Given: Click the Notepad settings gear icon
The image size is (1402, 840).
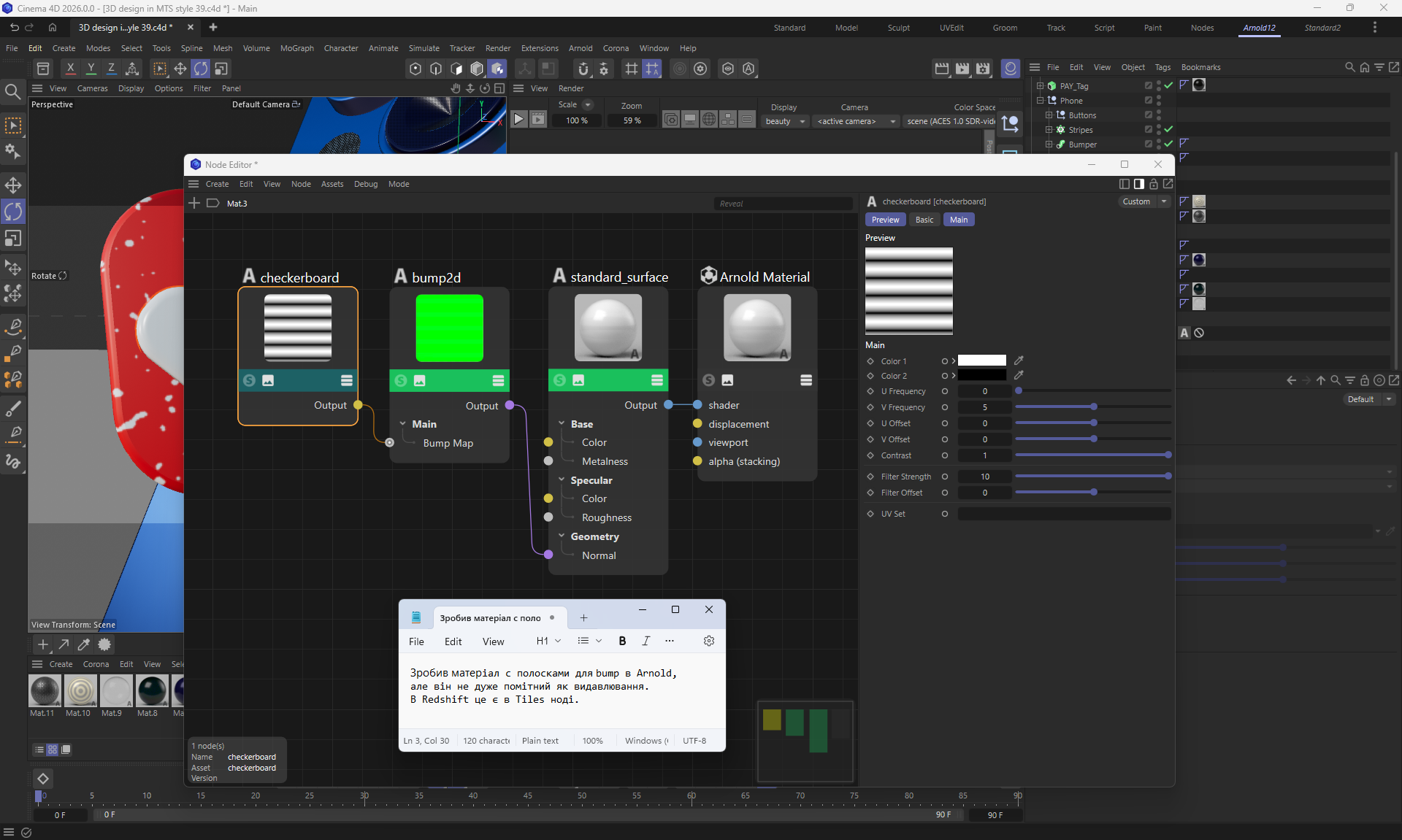Looking at the screenshot, I should [x=708, y=641].
